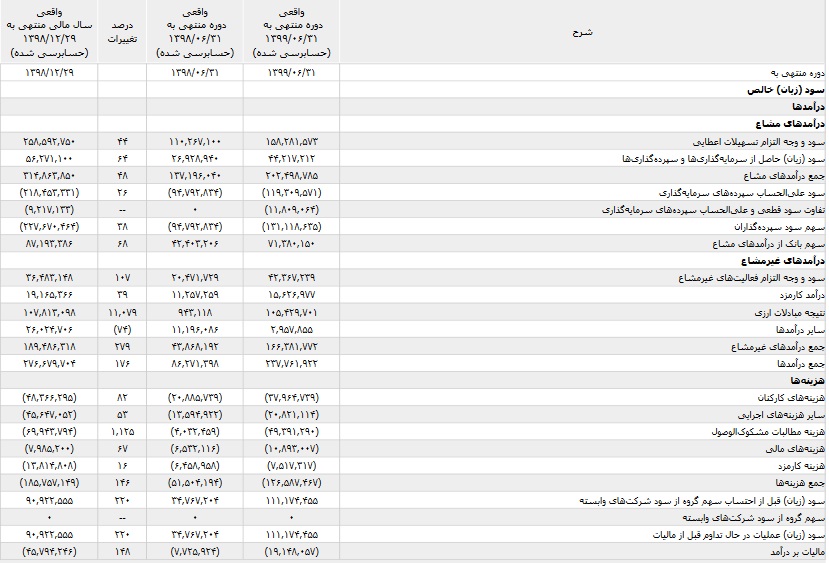Viewport: 829px width, 563px height.
Task: Select value '(۱۰,۸۹۳,۰۰۷)'
Action: pos(291,448)
